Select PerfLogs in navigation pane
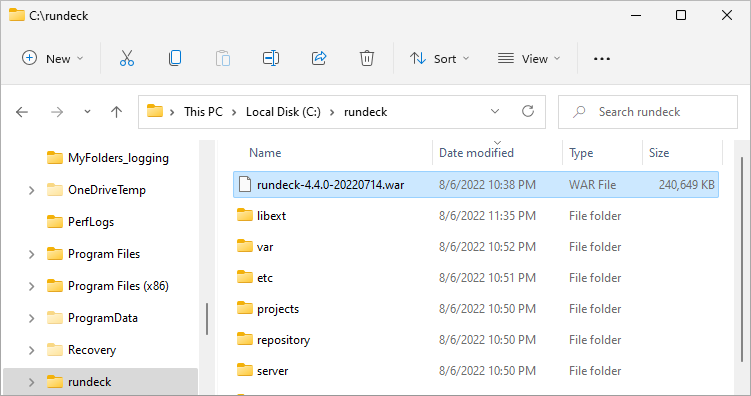This screenshot has height=396, width=751. [x=91, y=222]
